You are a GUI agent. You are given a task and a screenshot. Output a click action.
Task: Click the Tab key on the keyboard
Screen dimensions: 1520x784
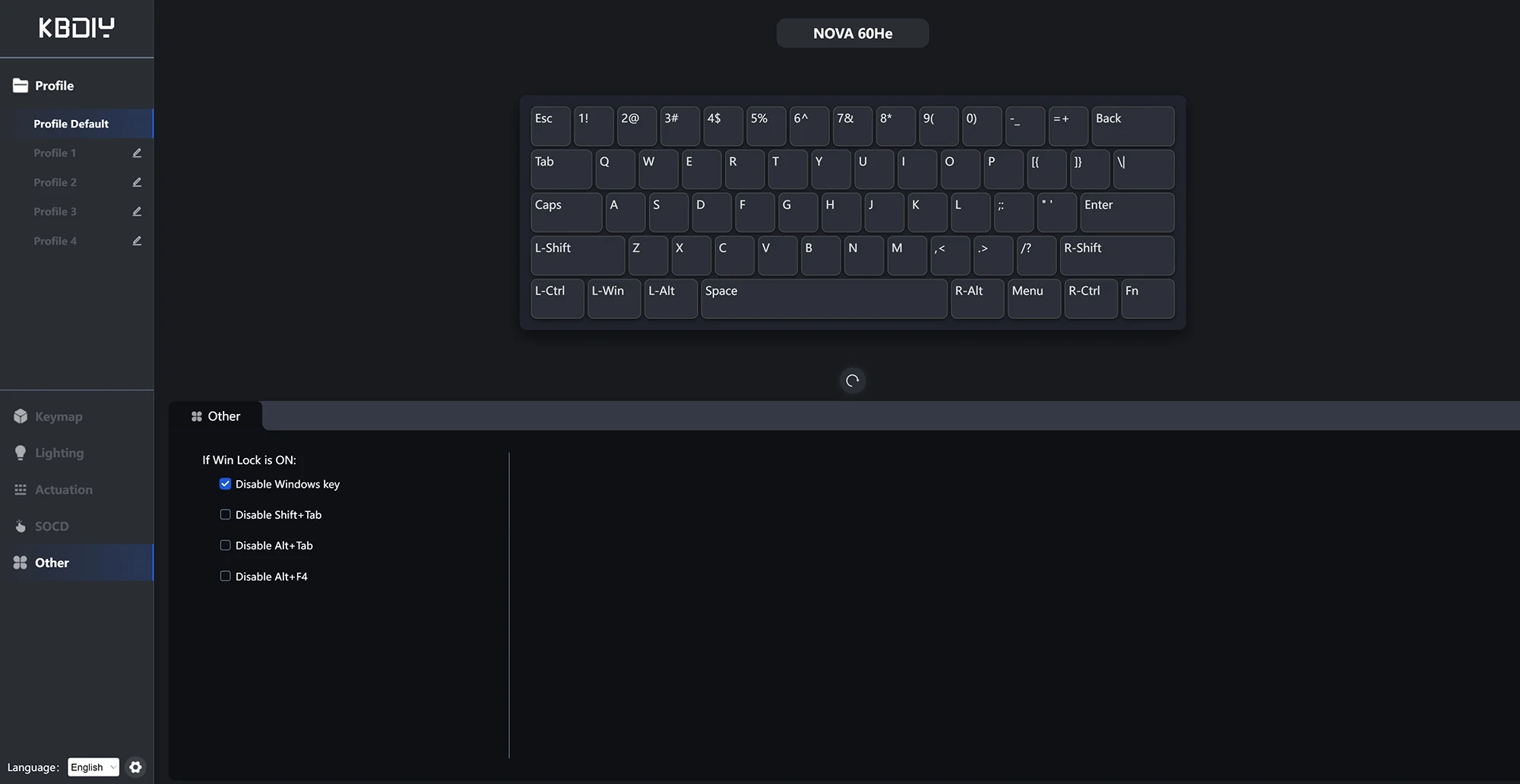coord(561,169)
